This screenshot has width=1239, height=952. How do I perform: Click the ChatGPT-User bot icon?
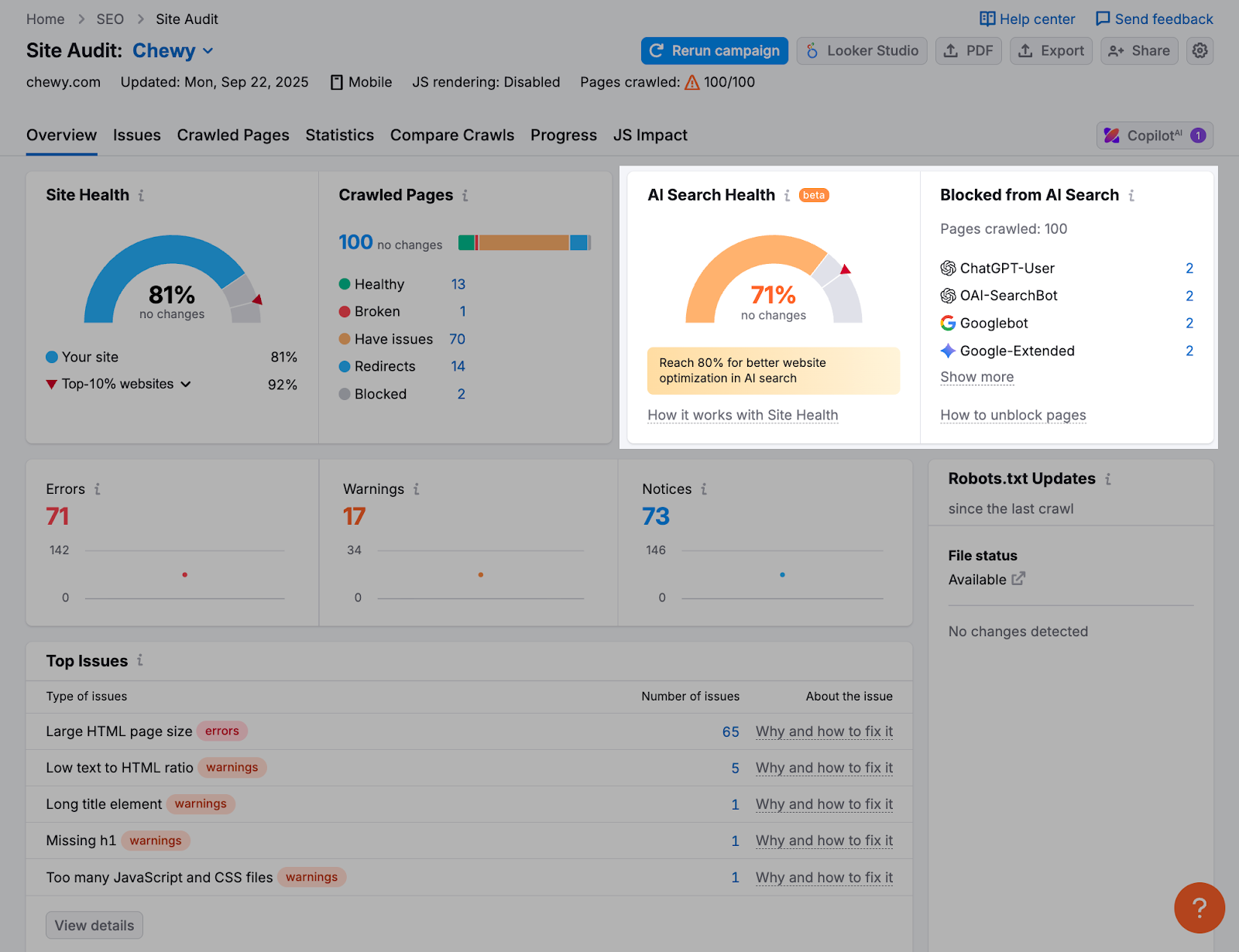(946, 269)
